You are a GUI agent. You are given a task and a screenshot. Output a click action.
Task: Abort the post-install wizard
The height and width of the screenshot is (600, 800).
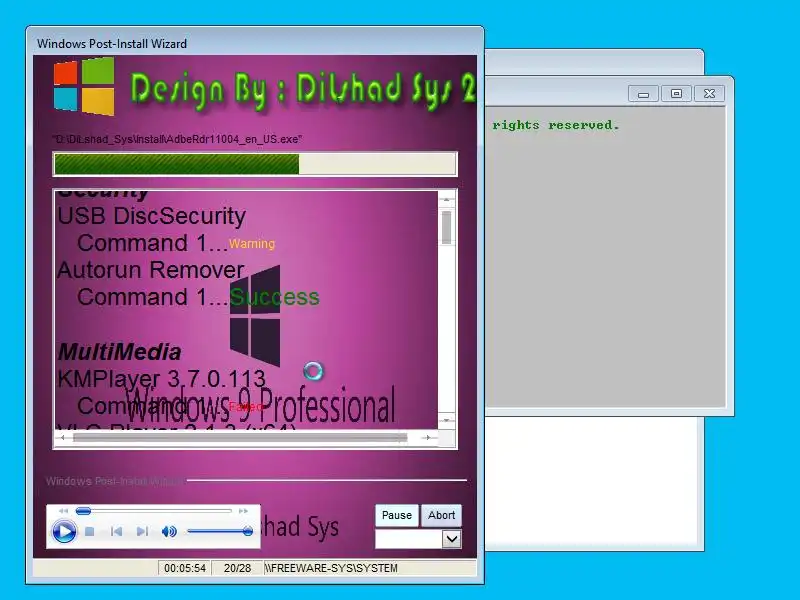pyautogui.click(x=441, y=515)
